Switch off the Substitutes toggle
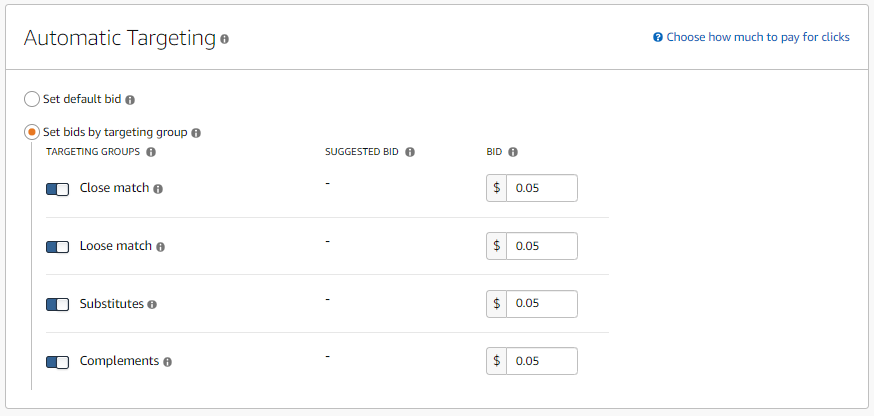This screenshot has width=874, height=416. click(57, 304)
